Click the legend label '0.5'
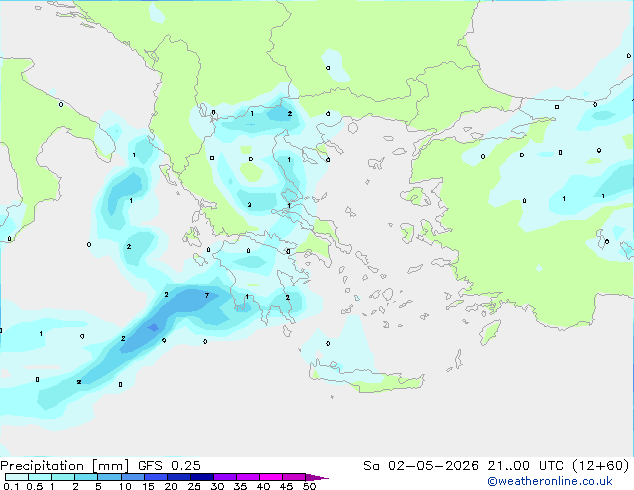634x490 pixels. pos(34,486)
